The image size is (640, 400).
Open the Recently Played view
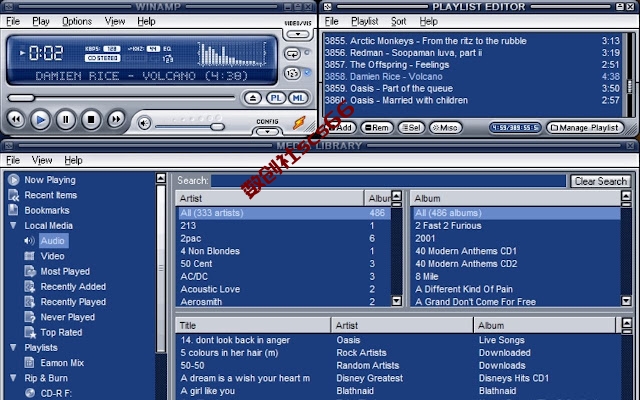tap(73, 302)
